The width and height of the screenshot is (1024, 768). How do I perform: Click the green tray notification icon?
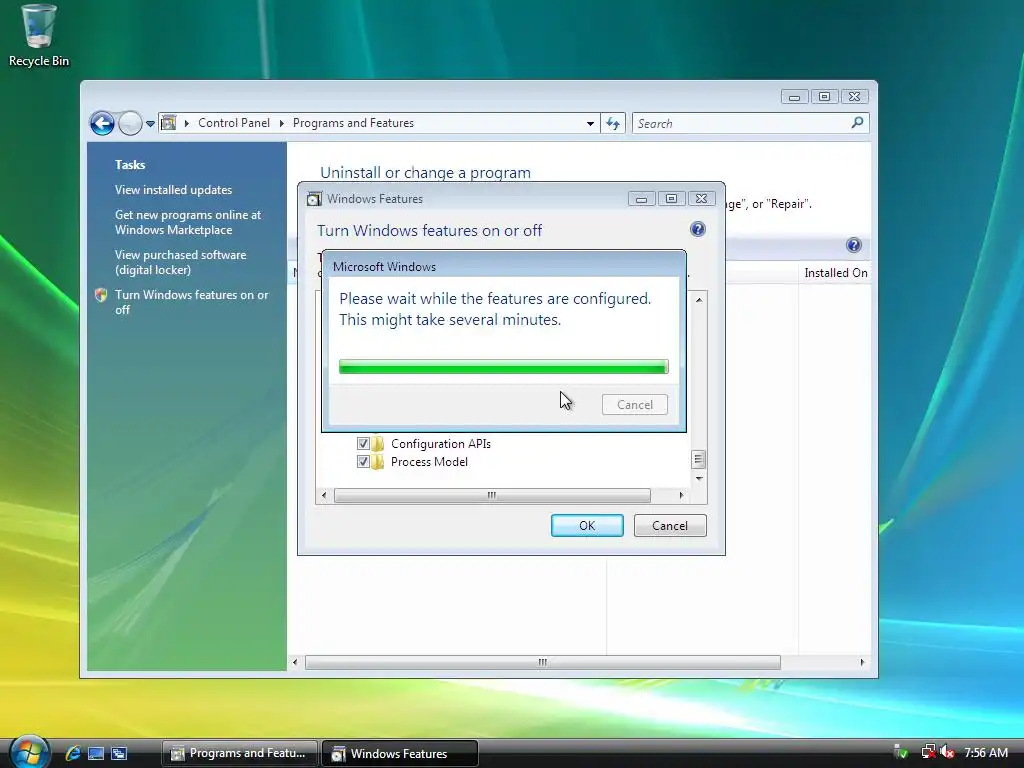[x=901, y=752]
